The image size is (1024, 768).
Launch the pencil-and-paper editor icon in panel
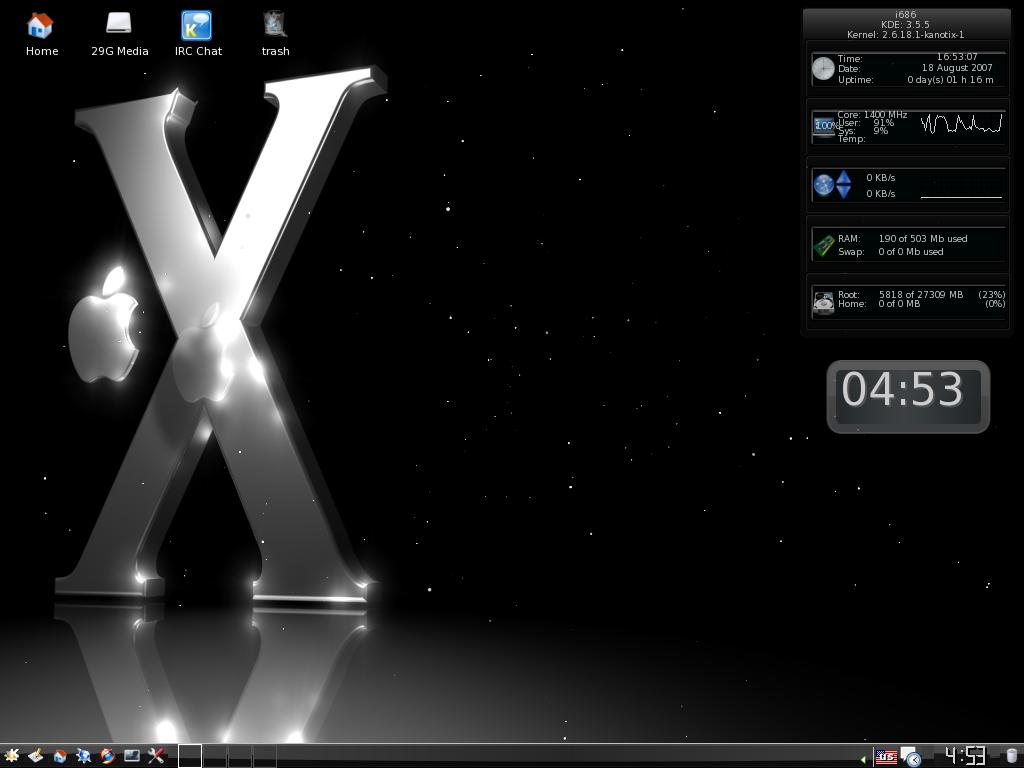click(36, 756)
